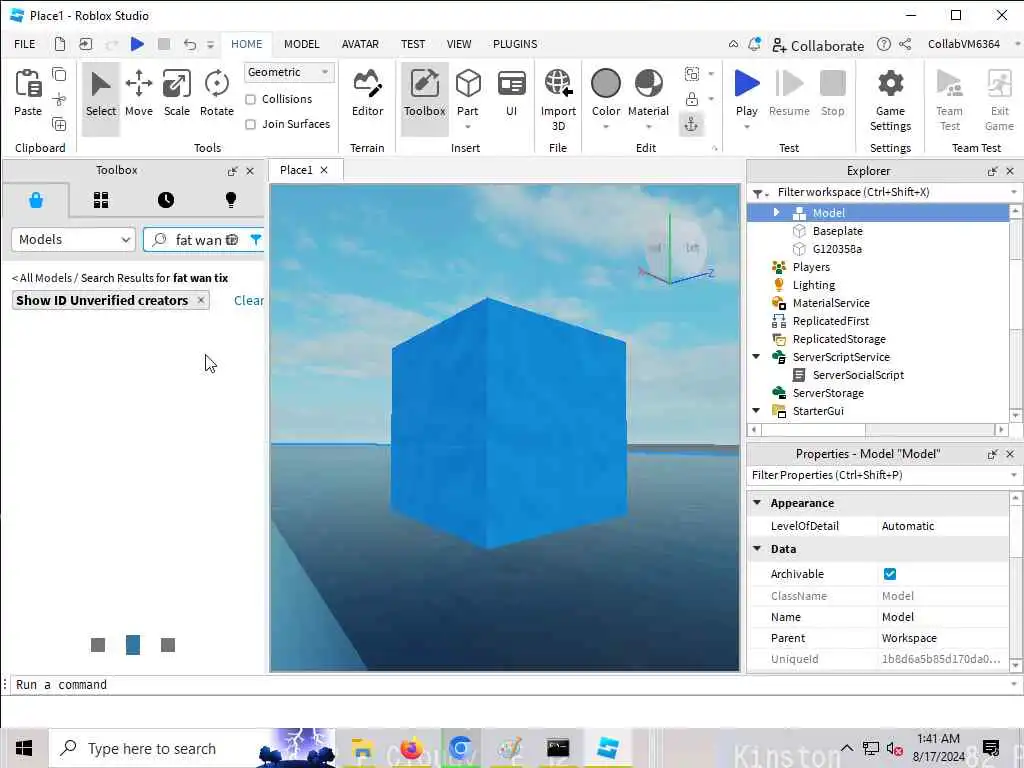The image size is (1024, 768).
Task: Open Windows Start menu
Action: [x=24, y=748]
